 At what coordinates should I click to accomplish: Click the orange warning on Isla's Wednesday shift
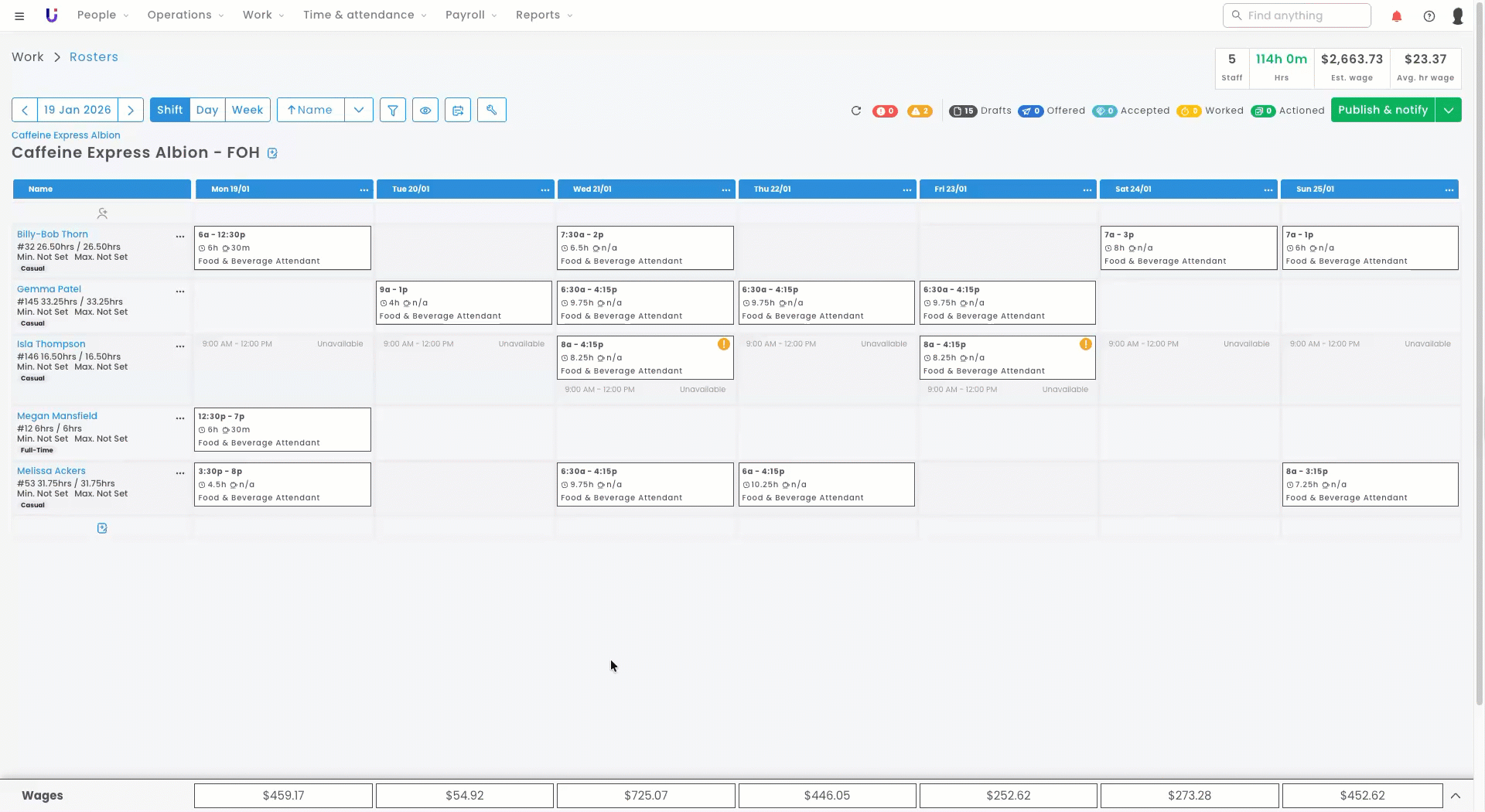coord(723,344)
